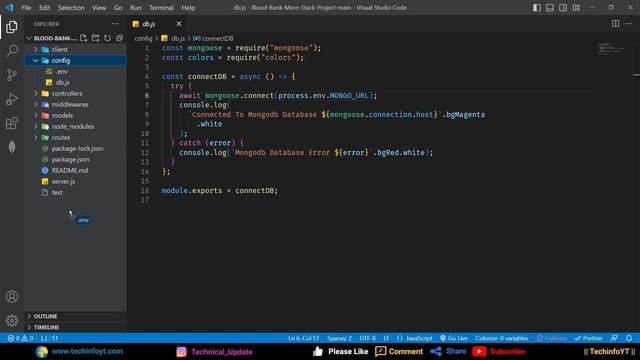The height and width of the screenshot is (360, 640).
Task: Open the Selection menu
Action: (x=71, y=8)
